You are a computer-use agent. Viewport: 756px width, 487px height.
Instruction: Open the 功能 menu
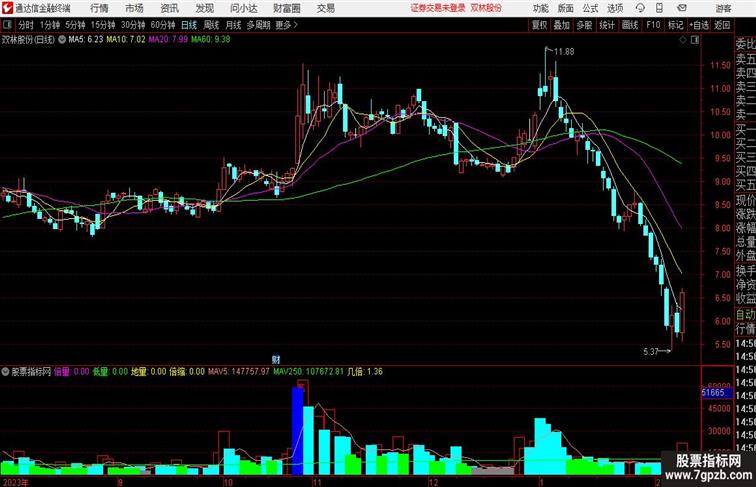pyautogui.click(x=540, y=8)
